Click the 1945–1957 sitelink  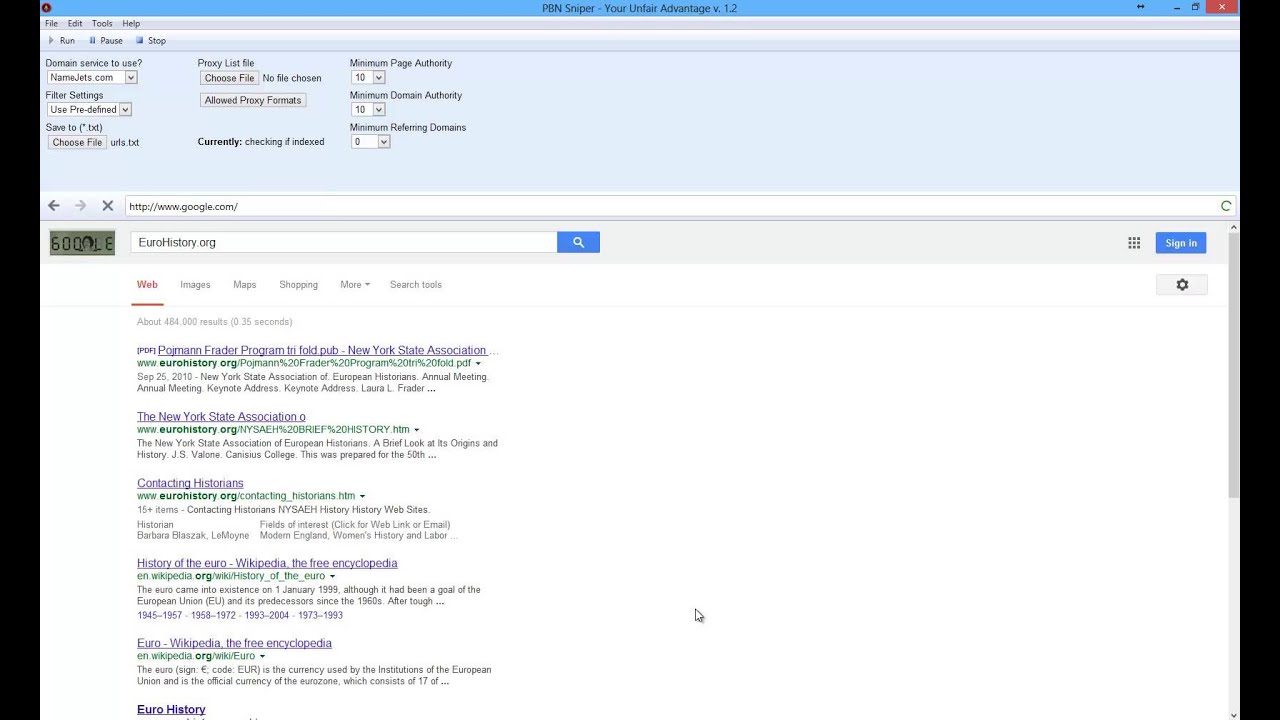159,615
